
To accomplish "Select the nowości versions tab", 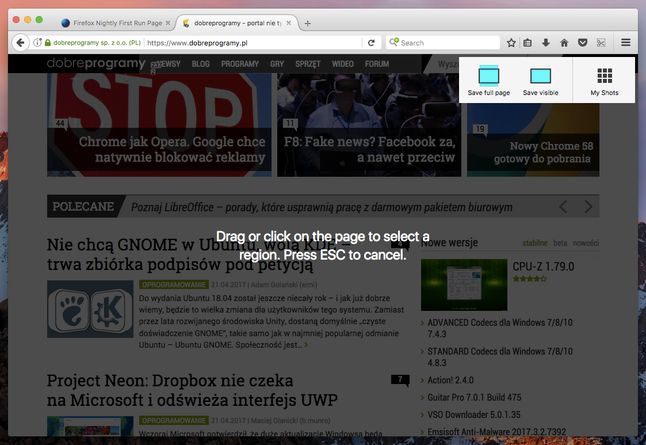I will (x=585, y=243).
